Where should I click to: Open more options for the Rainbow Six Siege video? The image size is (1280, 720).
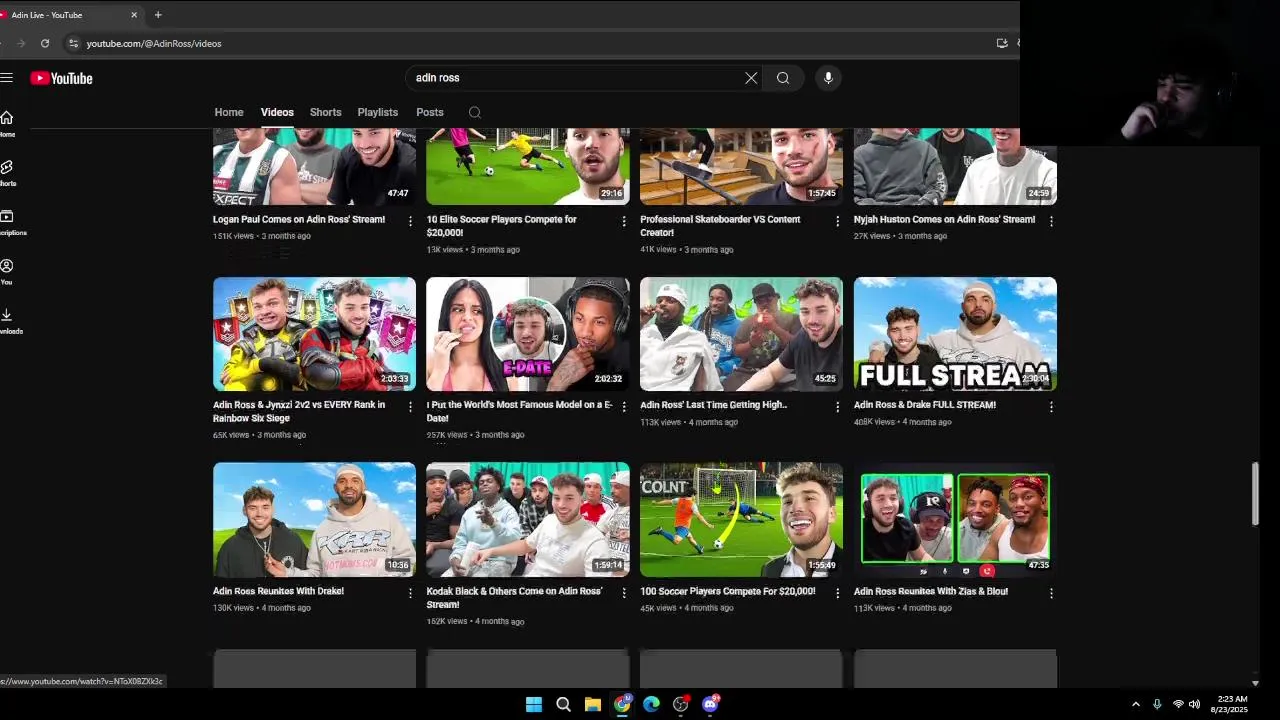tap(410, 407)
